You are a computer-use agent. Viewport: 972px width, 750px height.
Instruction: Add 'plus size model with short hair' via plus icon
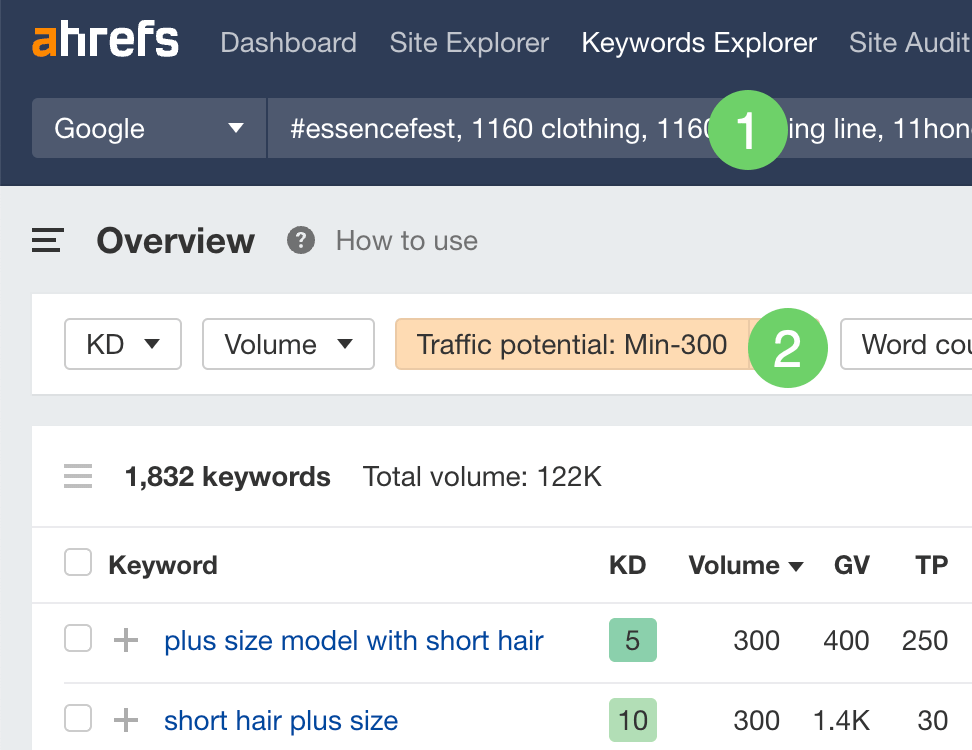124,640
